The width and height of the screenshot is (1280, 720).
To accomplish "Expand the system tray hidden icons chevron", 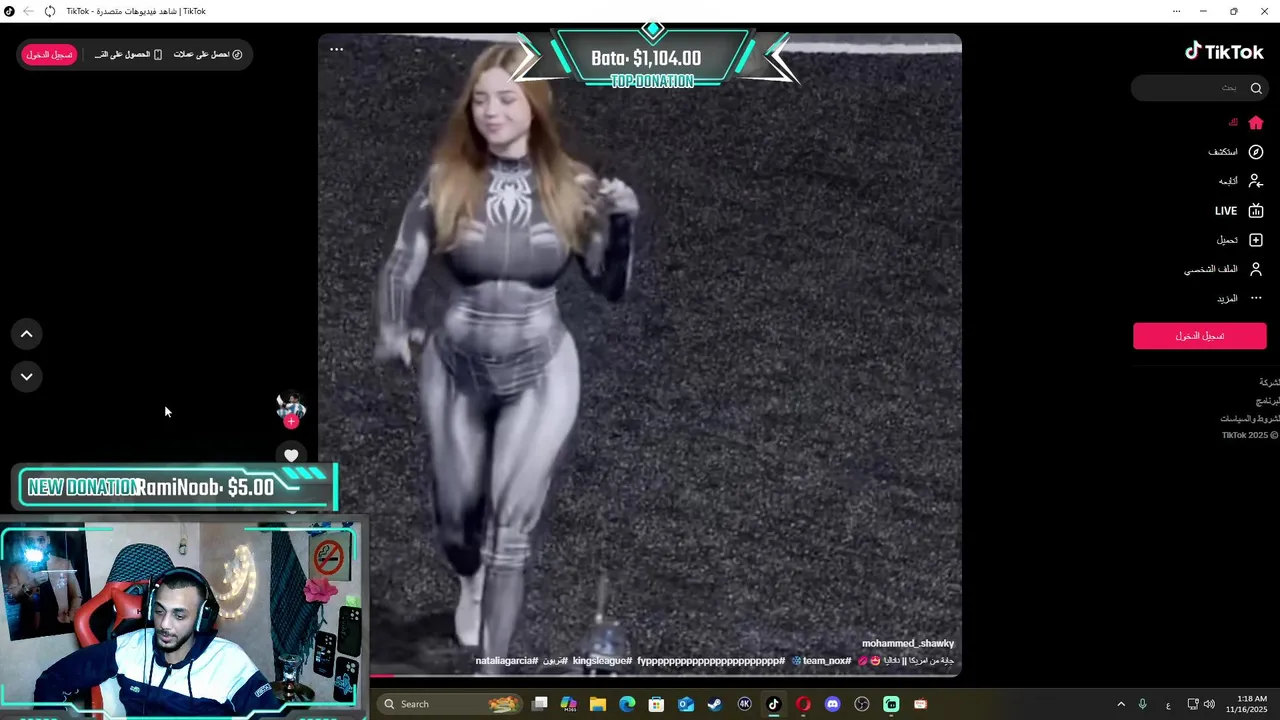I will coord(1121,704).
